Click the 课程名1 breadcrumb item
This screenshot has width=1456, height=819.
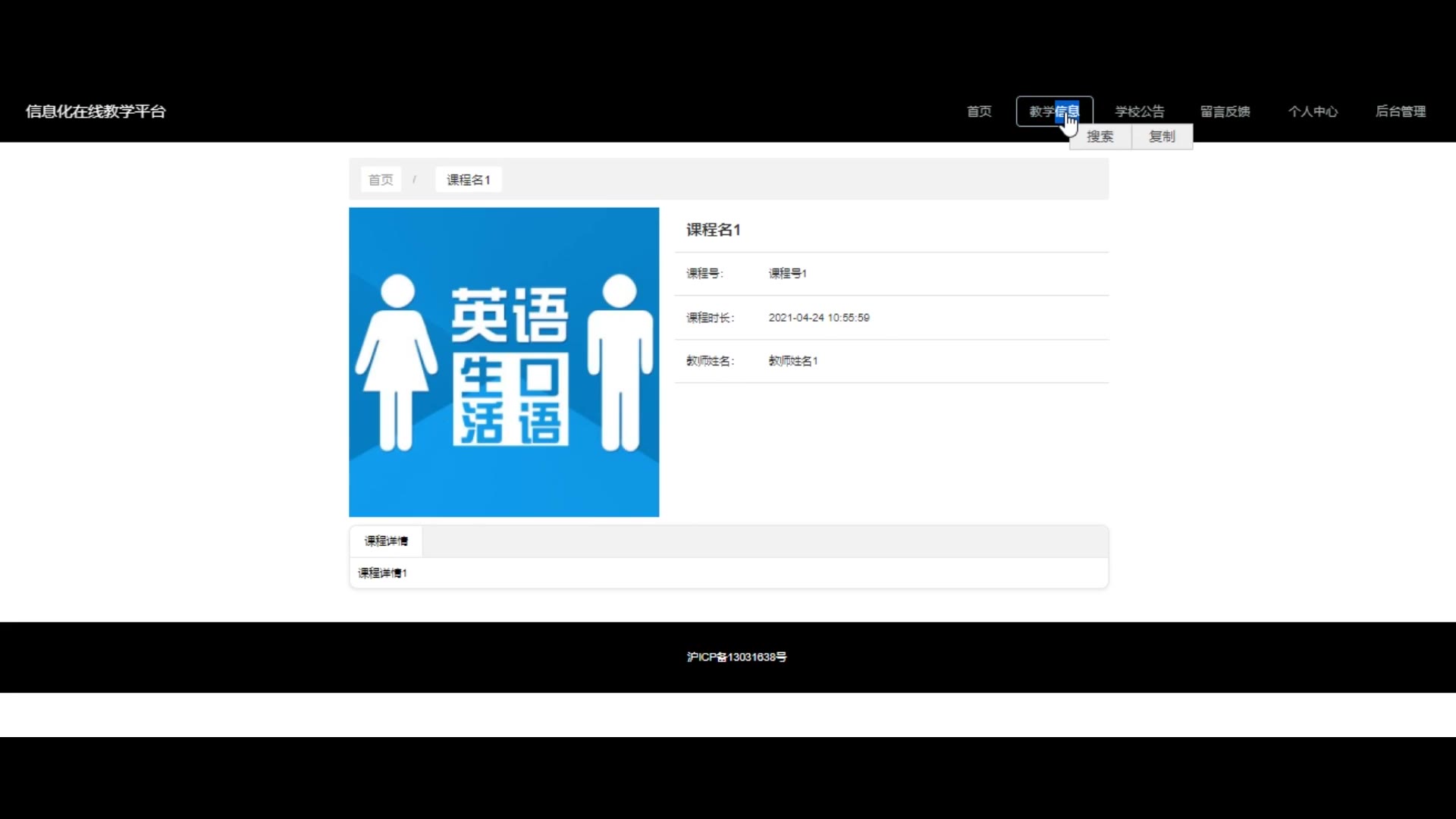tap(468, 180)
